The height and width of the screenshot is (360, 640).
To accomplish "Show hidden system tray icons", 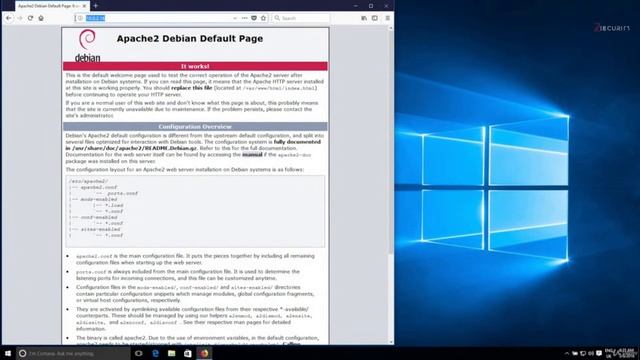I will (x=567, y=353).
